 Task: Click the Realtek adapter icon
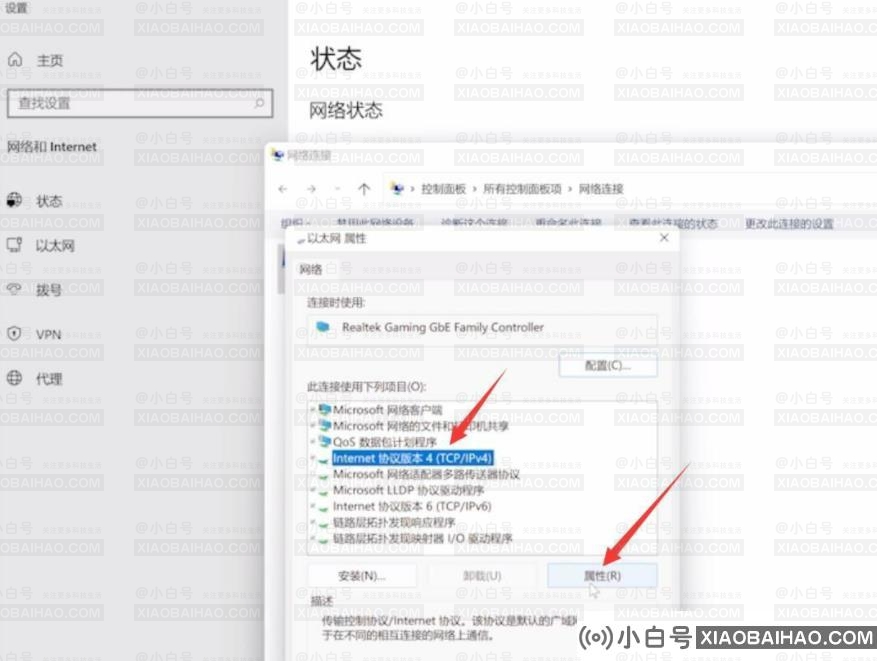[x=323, y=327]
